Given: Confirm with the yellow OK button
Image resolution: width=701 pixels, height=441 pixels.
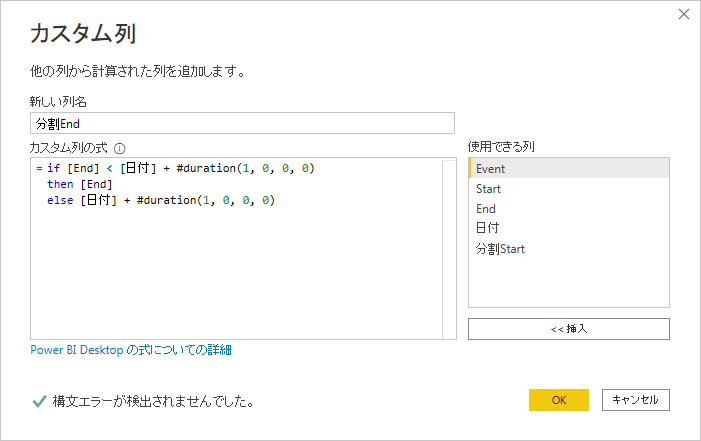Looking at the screenshot, I should click(559, 400).
